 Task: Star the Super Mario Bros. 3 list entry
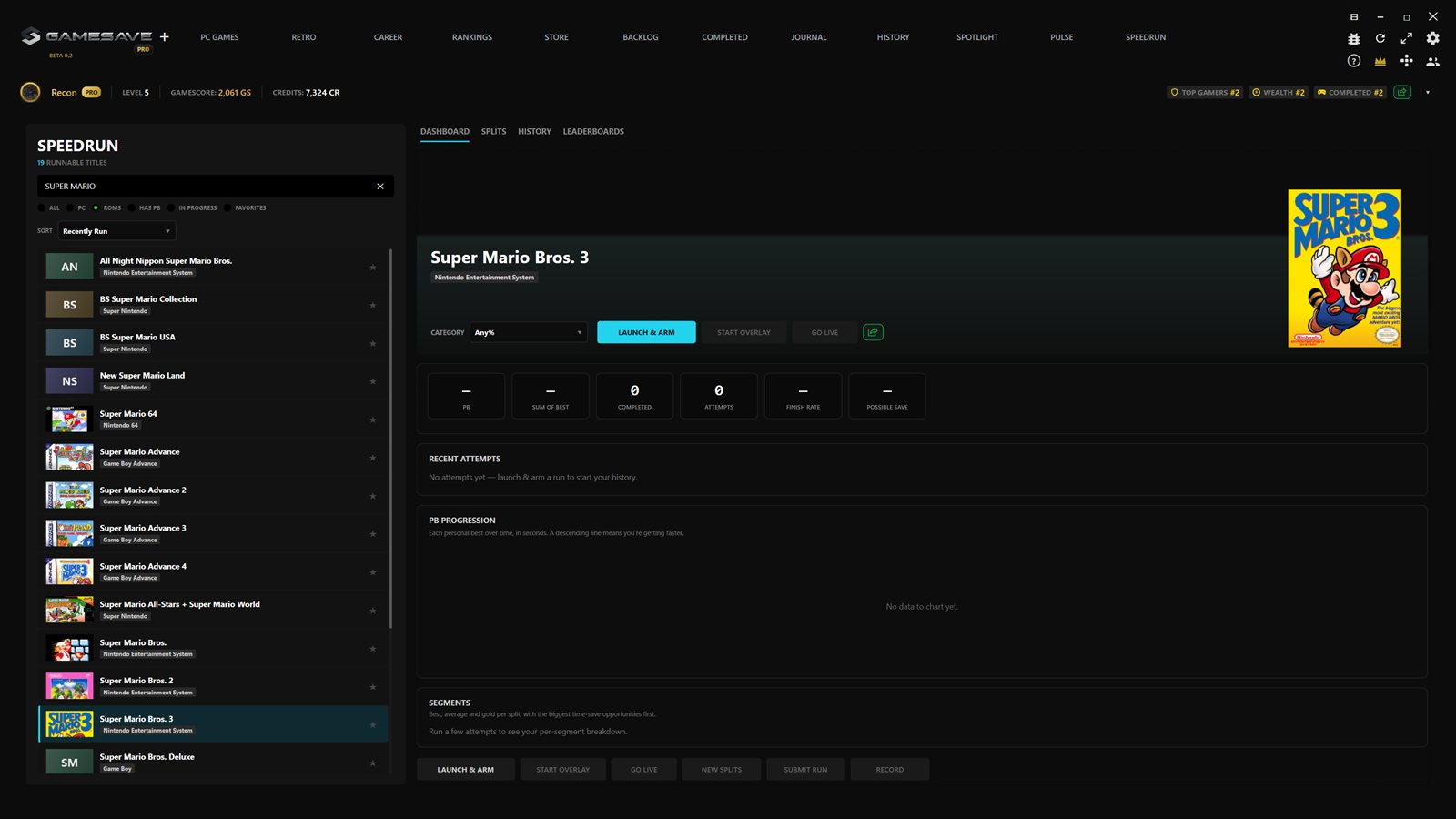[373, 724]
